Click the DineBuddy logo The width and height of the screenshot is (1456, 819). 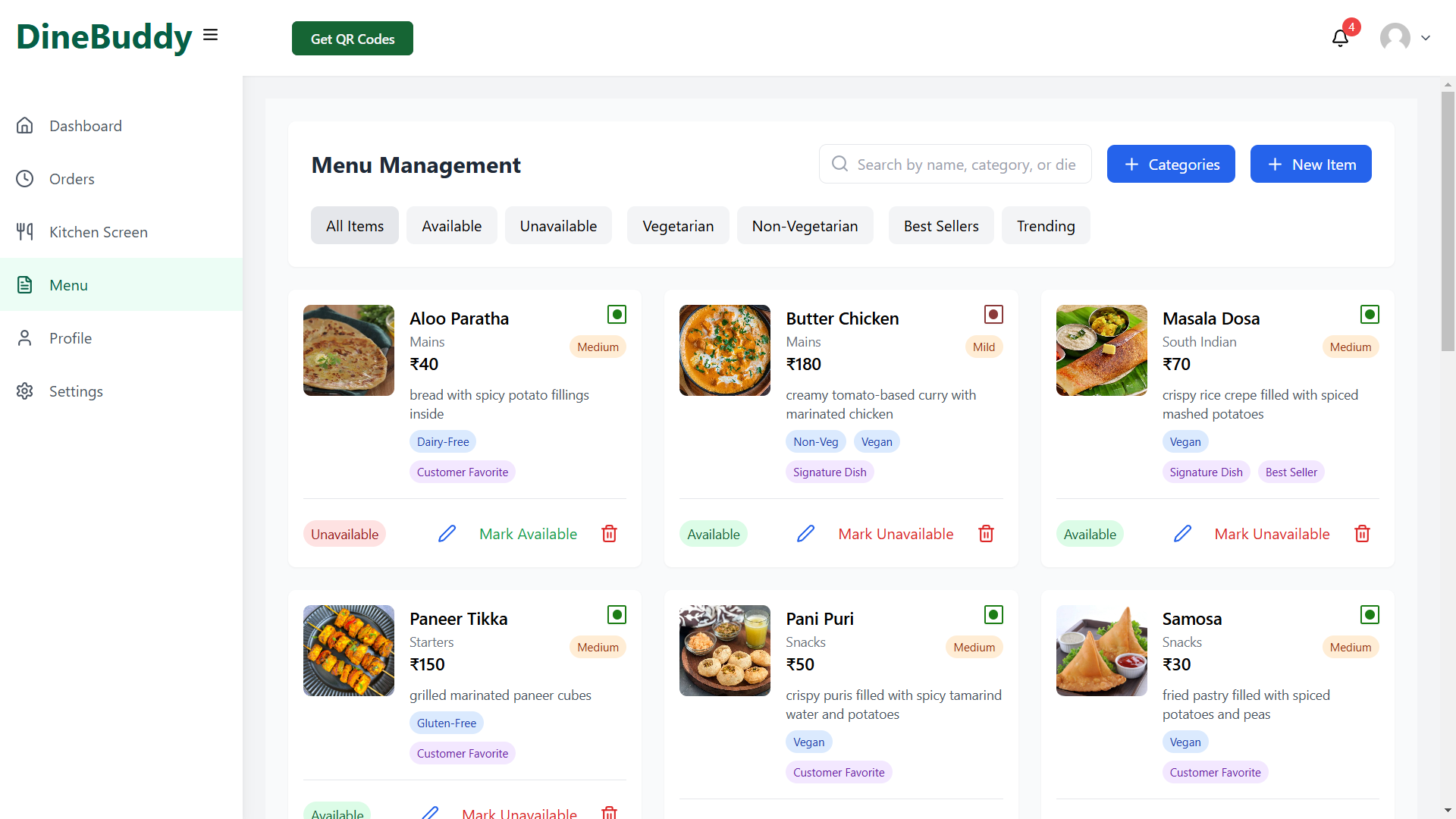[105, 36]
